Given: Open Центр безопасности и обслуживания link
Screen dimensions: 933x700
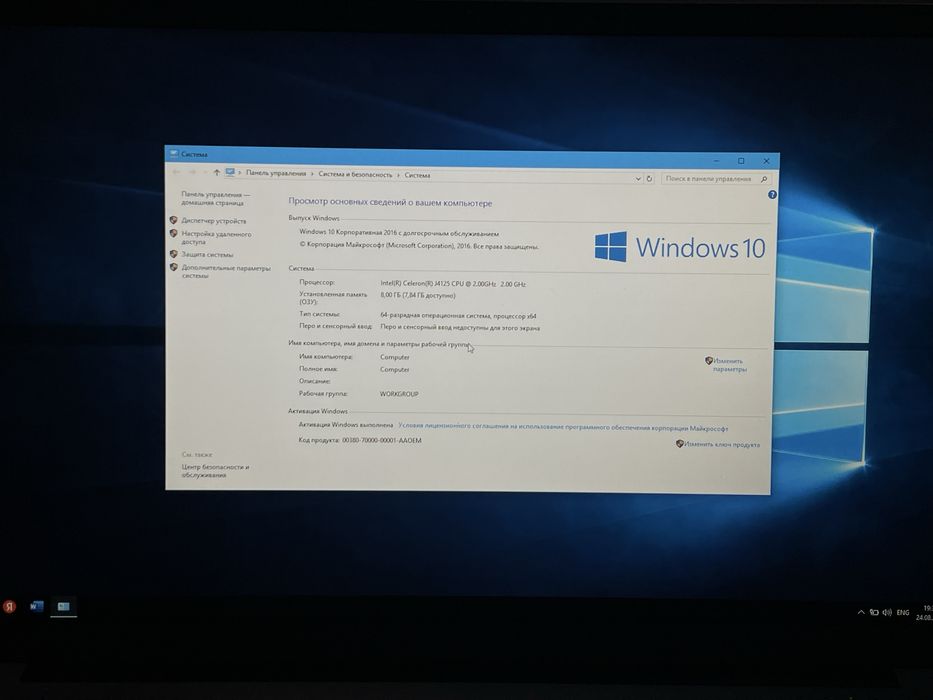Looking at the screenshot, I should [215, 471].
